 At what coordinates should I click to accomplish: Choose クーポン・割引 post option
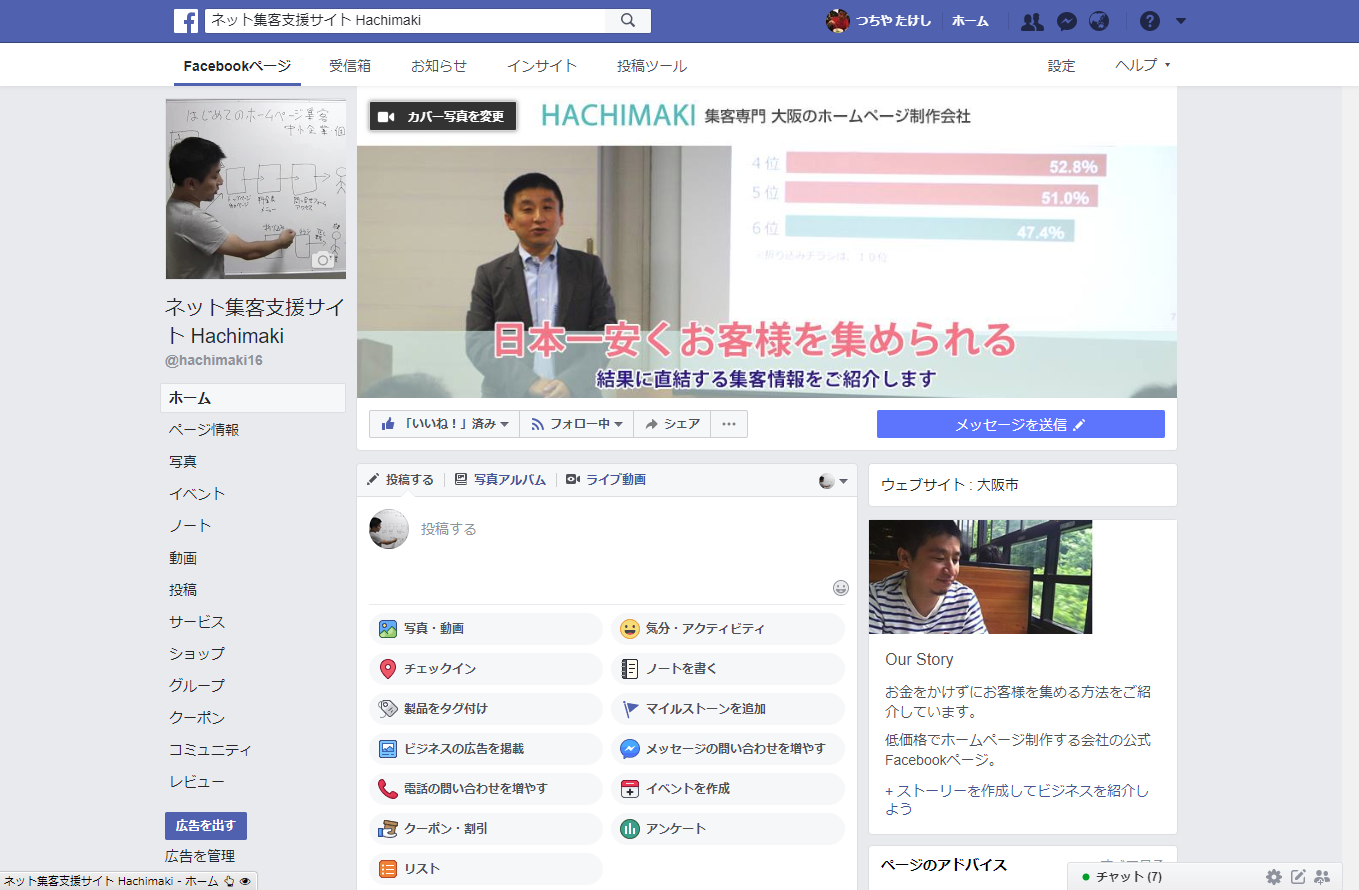[x=486, y=829]
